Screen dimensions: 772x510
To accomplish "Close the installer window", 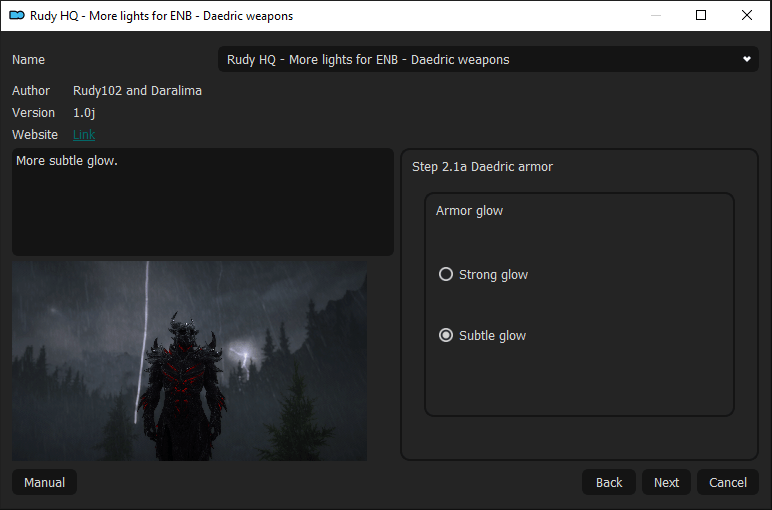I will click(746, 15).
